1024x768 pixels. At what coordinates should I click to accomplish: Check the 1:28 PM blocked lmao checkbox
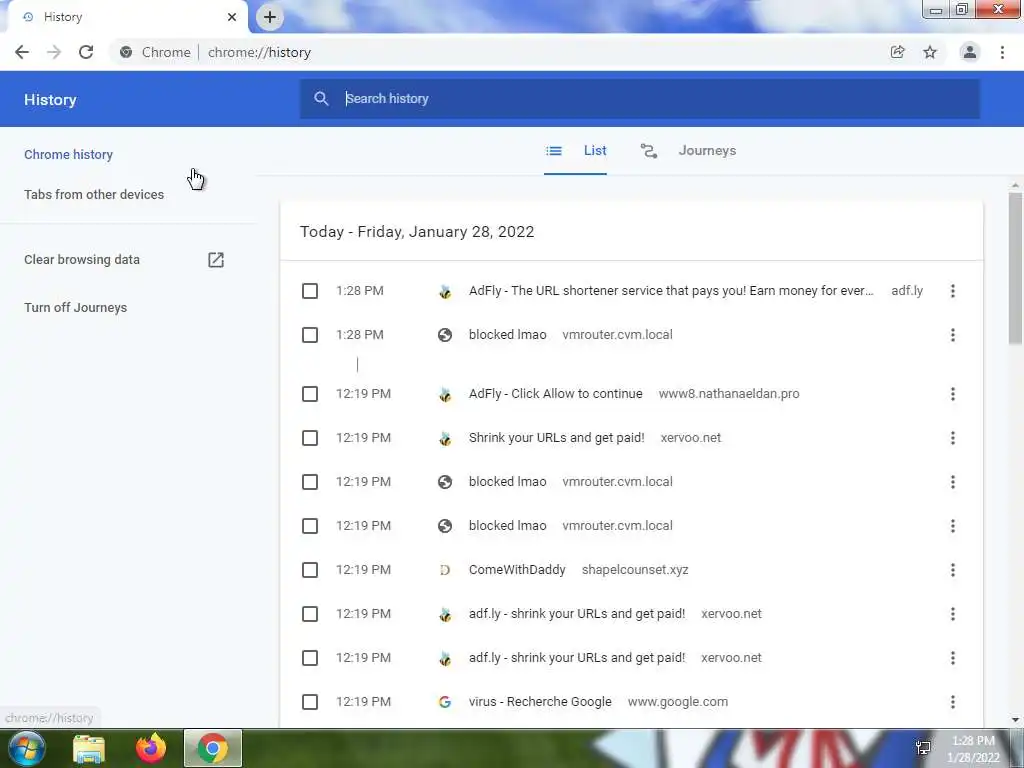pos(310,335)
